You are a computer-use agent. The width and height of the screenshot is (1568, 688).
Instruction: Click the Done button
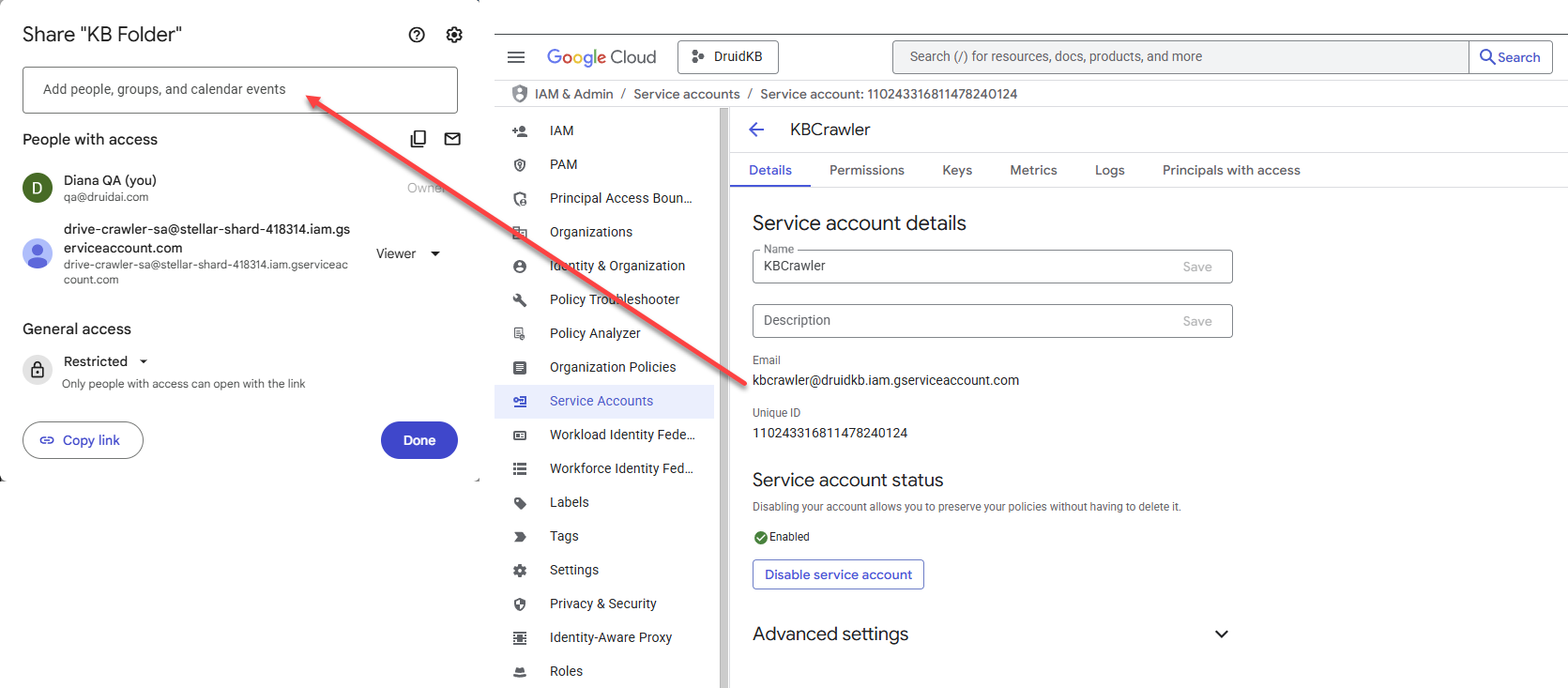tap(419, 440)
